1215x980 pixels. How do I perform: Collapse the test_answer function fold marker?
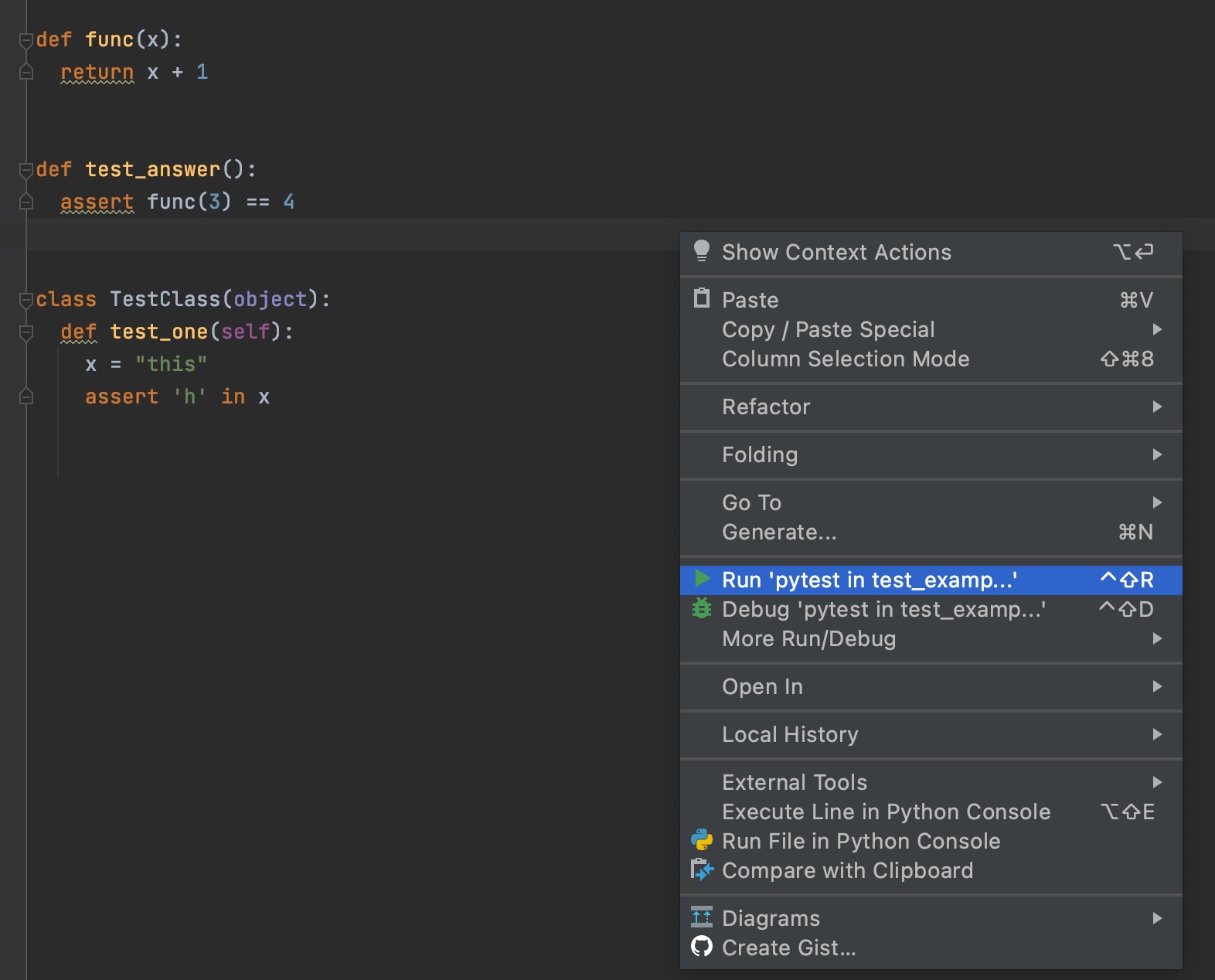coord(26,170)
